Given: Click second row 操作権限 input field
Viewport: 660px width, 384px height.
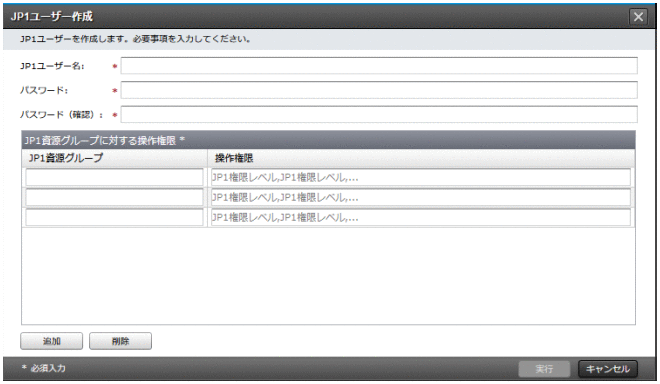Looking at the screenshot, I should (x=420, y=197).
